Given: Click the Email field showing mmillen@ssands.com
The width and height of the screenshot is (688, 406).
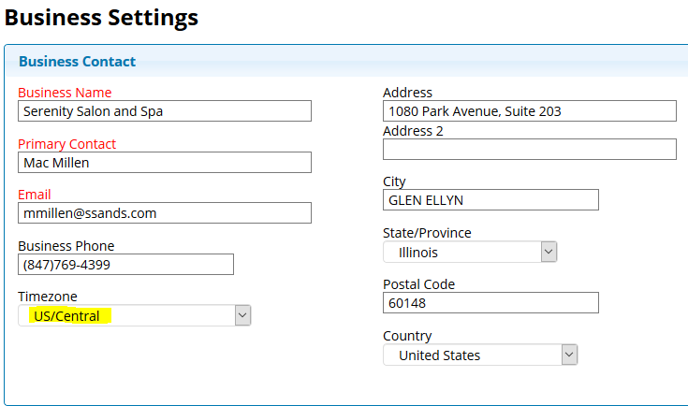Looking at the screenshot, I should pyautogui.click(x=165, y=213).
